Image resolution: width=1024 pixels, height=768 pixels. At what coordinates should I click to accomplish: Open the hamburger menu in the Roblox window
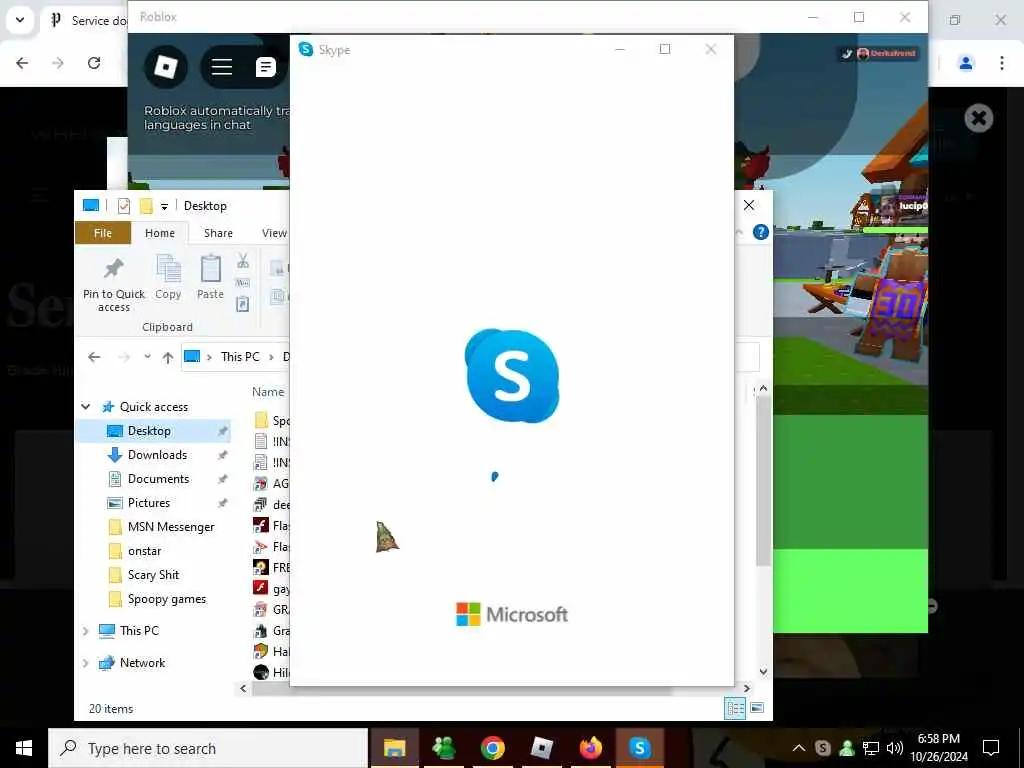click(x=222, y=67)
